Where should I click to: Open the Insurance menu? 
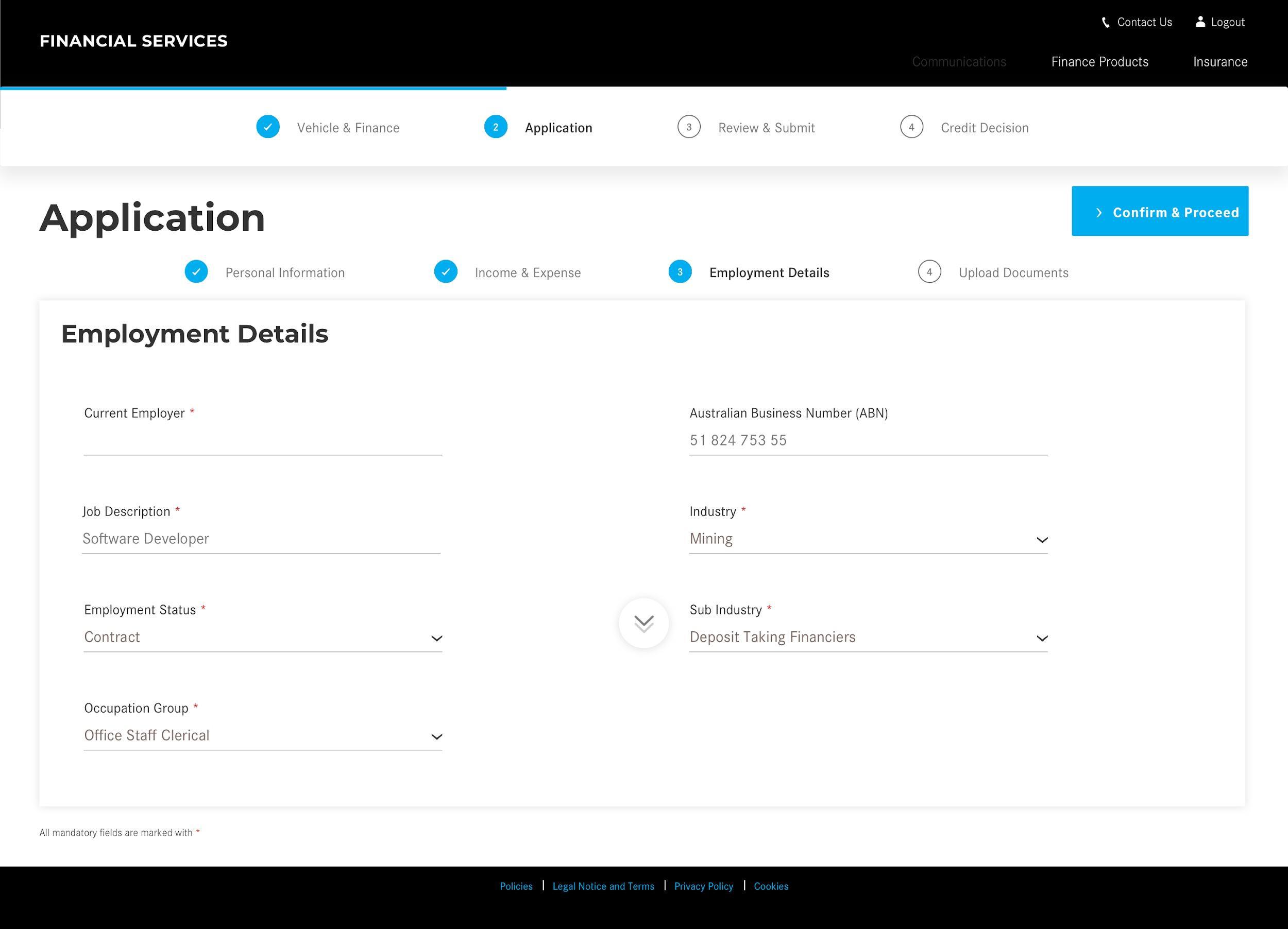click(x=1220, y=62)
